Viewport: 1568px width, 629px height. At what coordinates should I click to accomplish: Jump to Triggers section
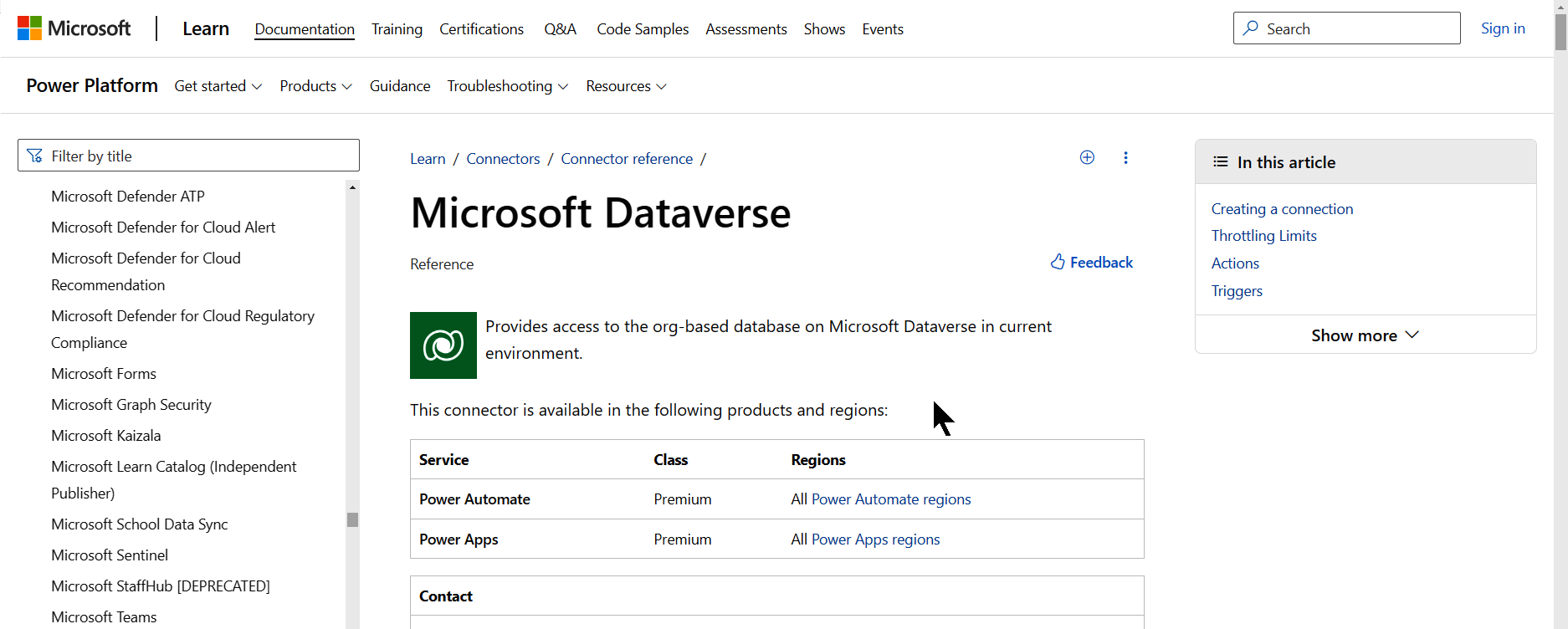1237,291
